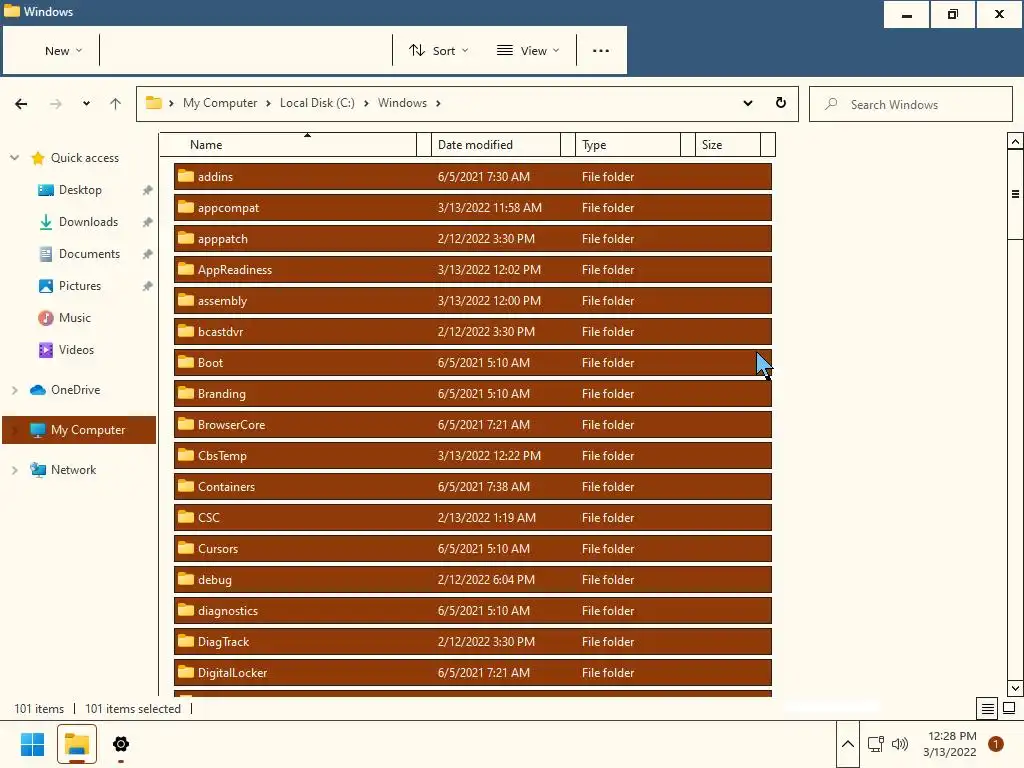Image resolution: width=1024 pixels, height=768 pixels.
Task: Select the DigitalLocker folder icon
Action: click(186, 671)
